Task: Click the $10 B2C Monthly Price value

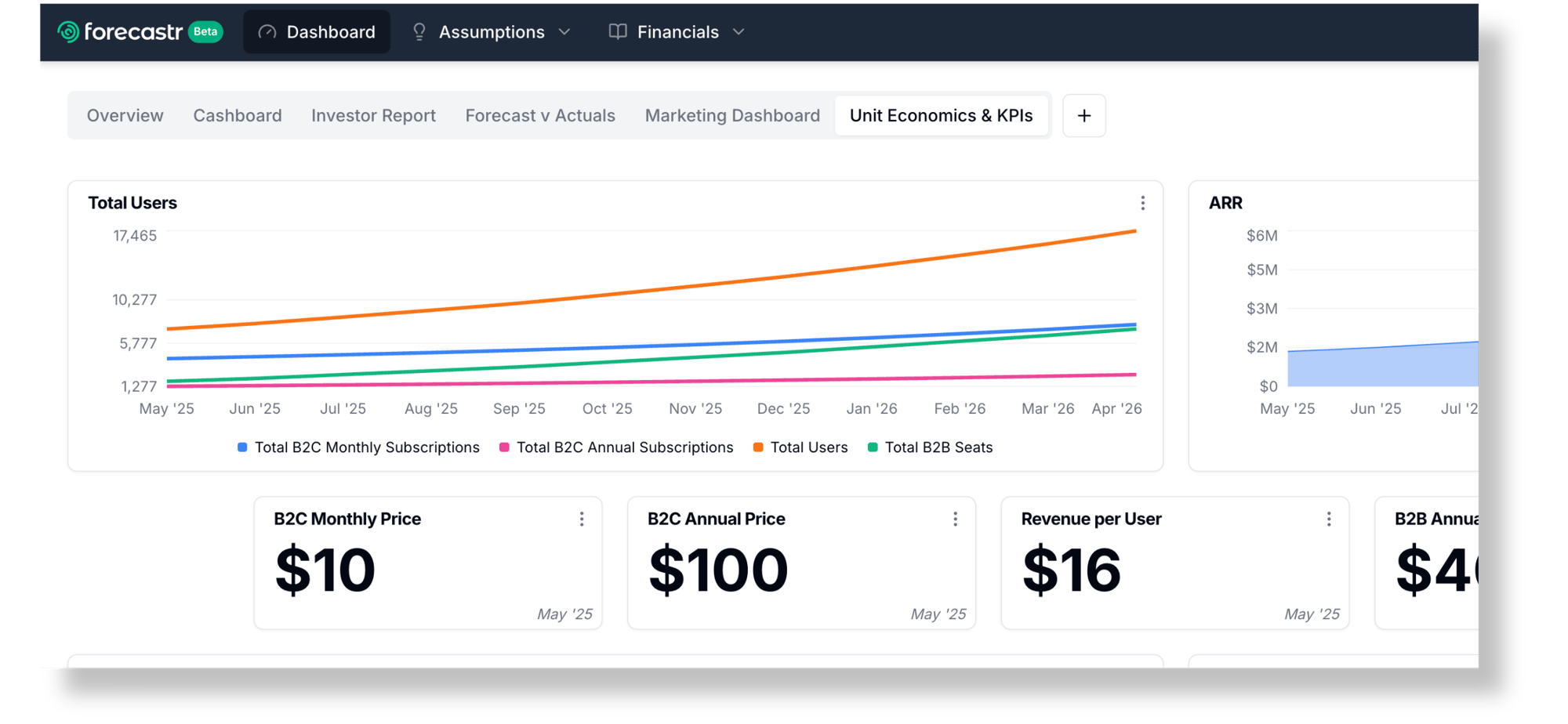Action: pos(325,570)
